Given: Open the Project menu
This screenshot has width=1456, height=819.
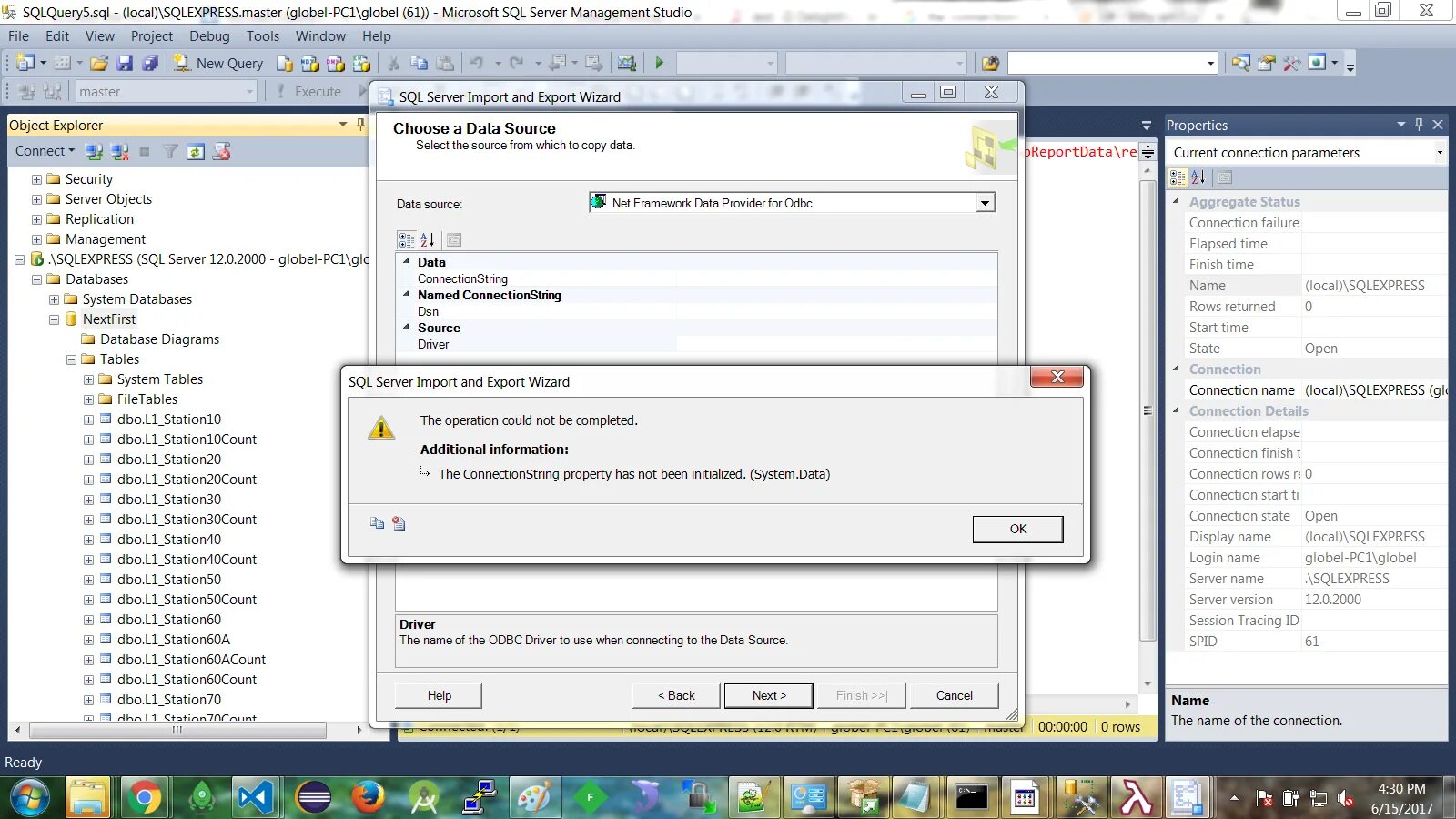Looking at the screenshot, I should click(x=152, y=36).
